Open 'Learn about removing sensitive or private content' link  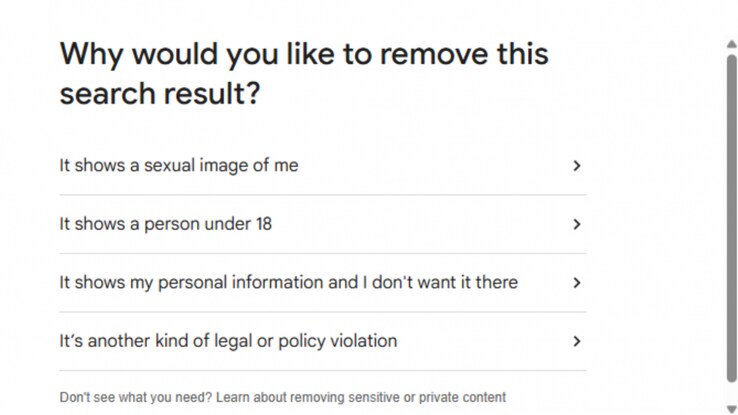361,397
